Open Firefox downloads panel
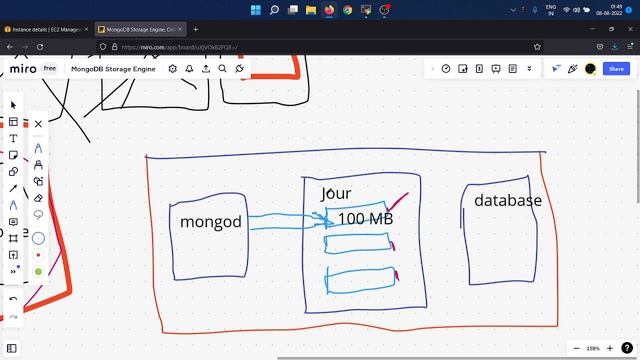The width and height of the screenshot is (640, 360). pyautogui.click(x=615, y=47)
